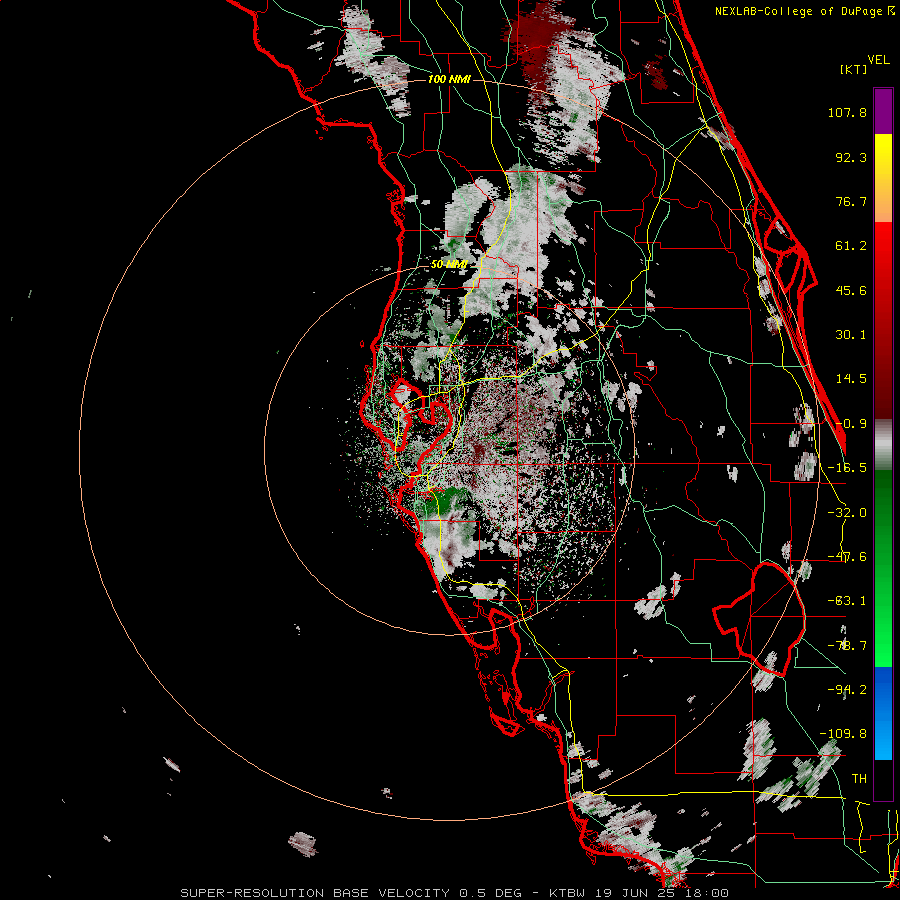Click the 50 NMI range ring label
The height and width of the screenshot is (900, 900).
(x=449, y=265)
